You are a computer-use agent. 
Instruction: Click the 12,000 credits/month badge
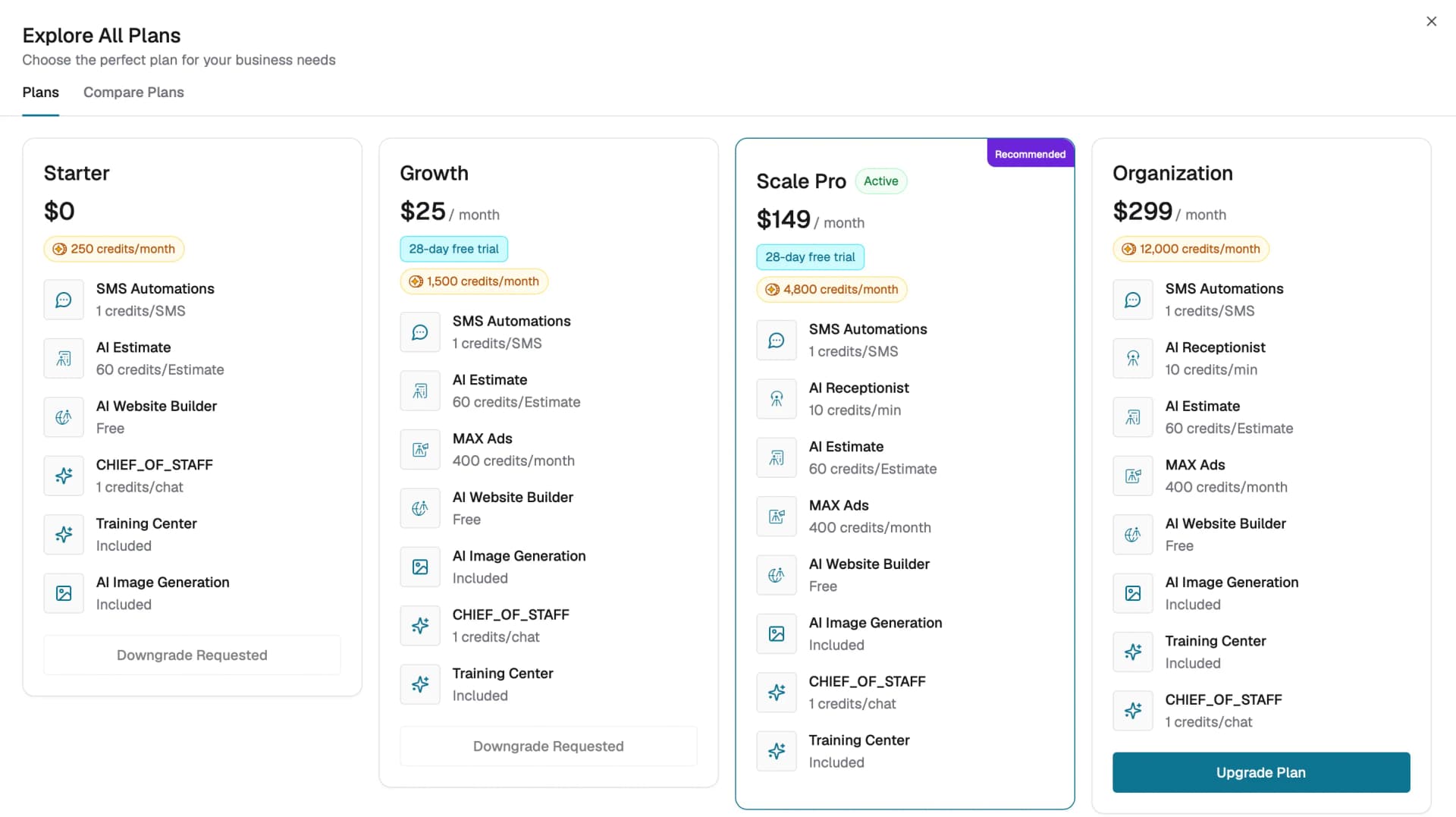point(1191,249)
